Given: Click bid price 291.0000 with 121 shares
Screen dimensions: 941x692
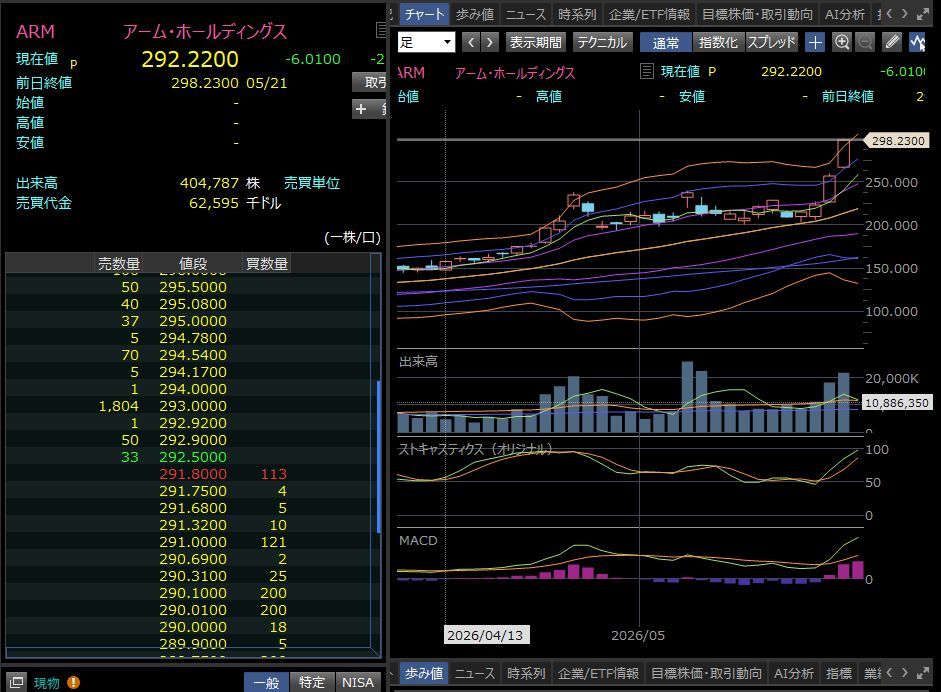Looking at the screenshot, I should pos(193,542).
